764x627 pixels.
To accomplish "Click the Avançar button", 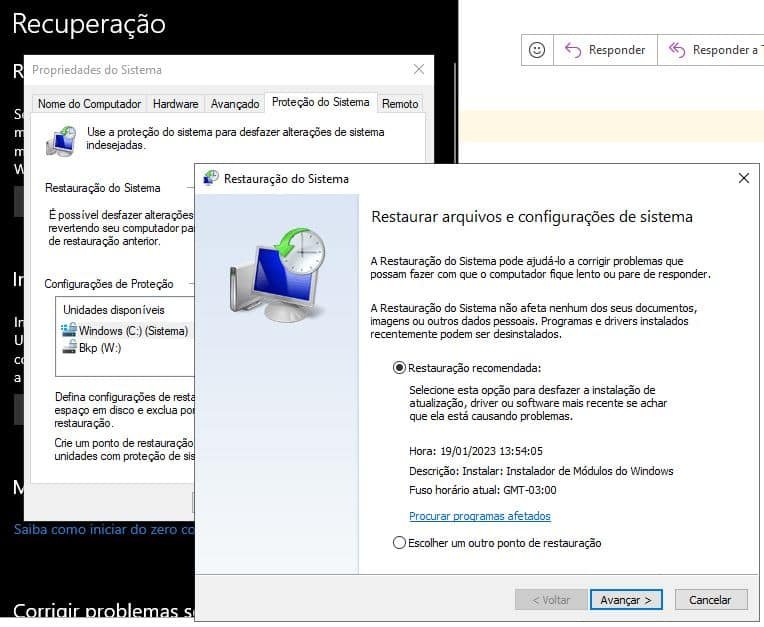I will coord(626,600).
